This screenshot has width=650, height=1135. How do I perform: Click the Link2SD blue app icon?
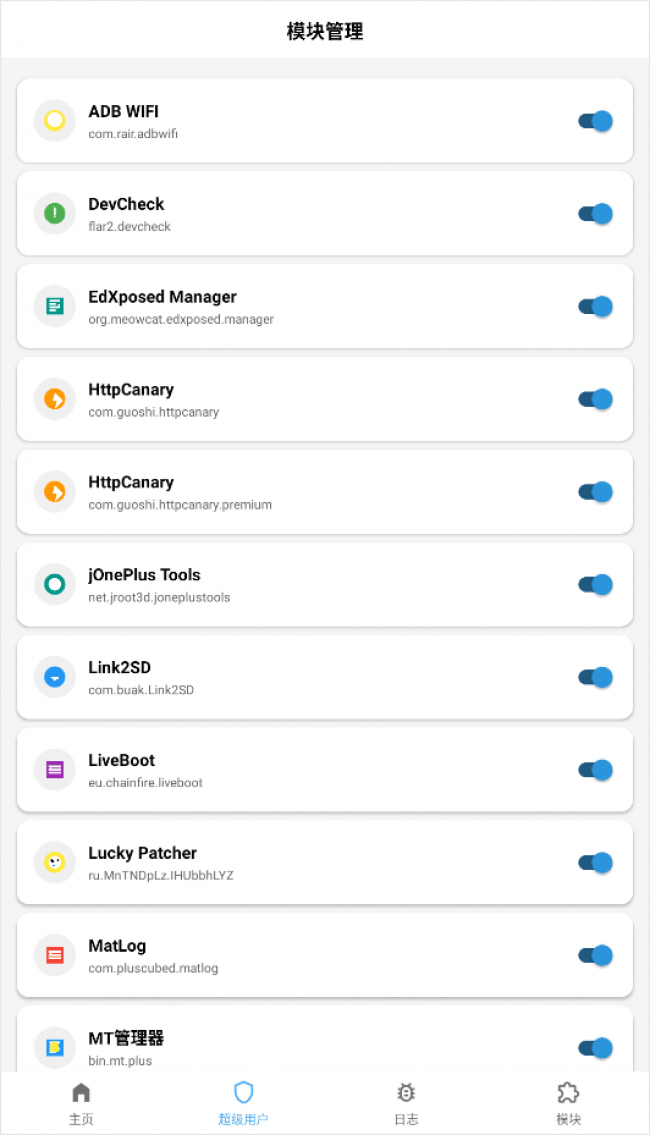click(x=55, y=677)
